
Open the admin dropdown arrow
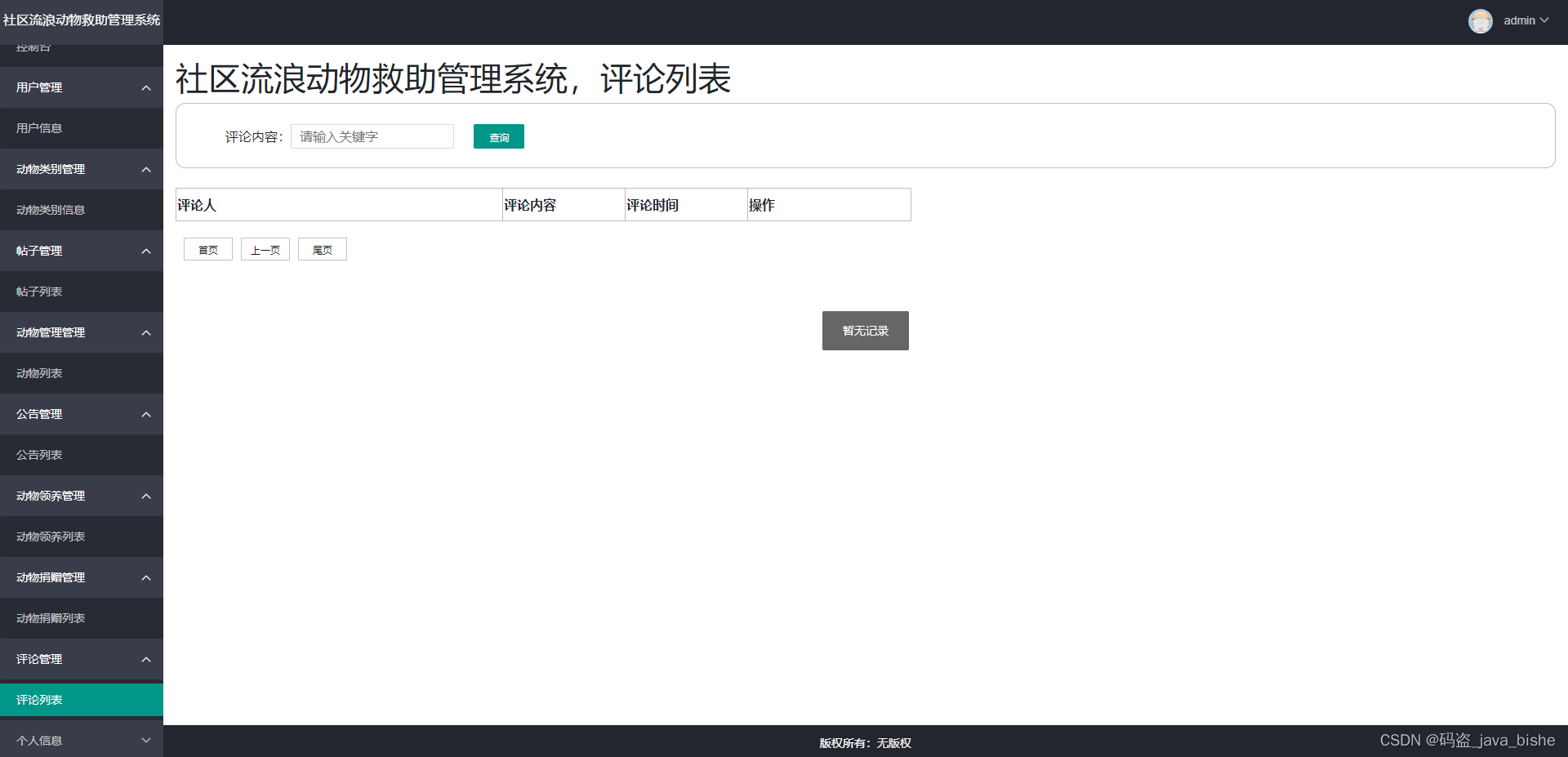click(x=1544, y=20)
